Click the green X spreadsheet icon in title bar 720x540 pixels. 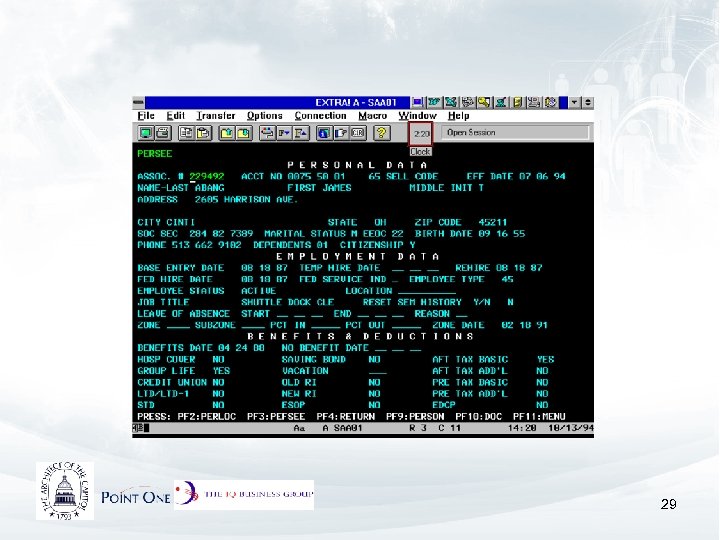tap(451, 102)
